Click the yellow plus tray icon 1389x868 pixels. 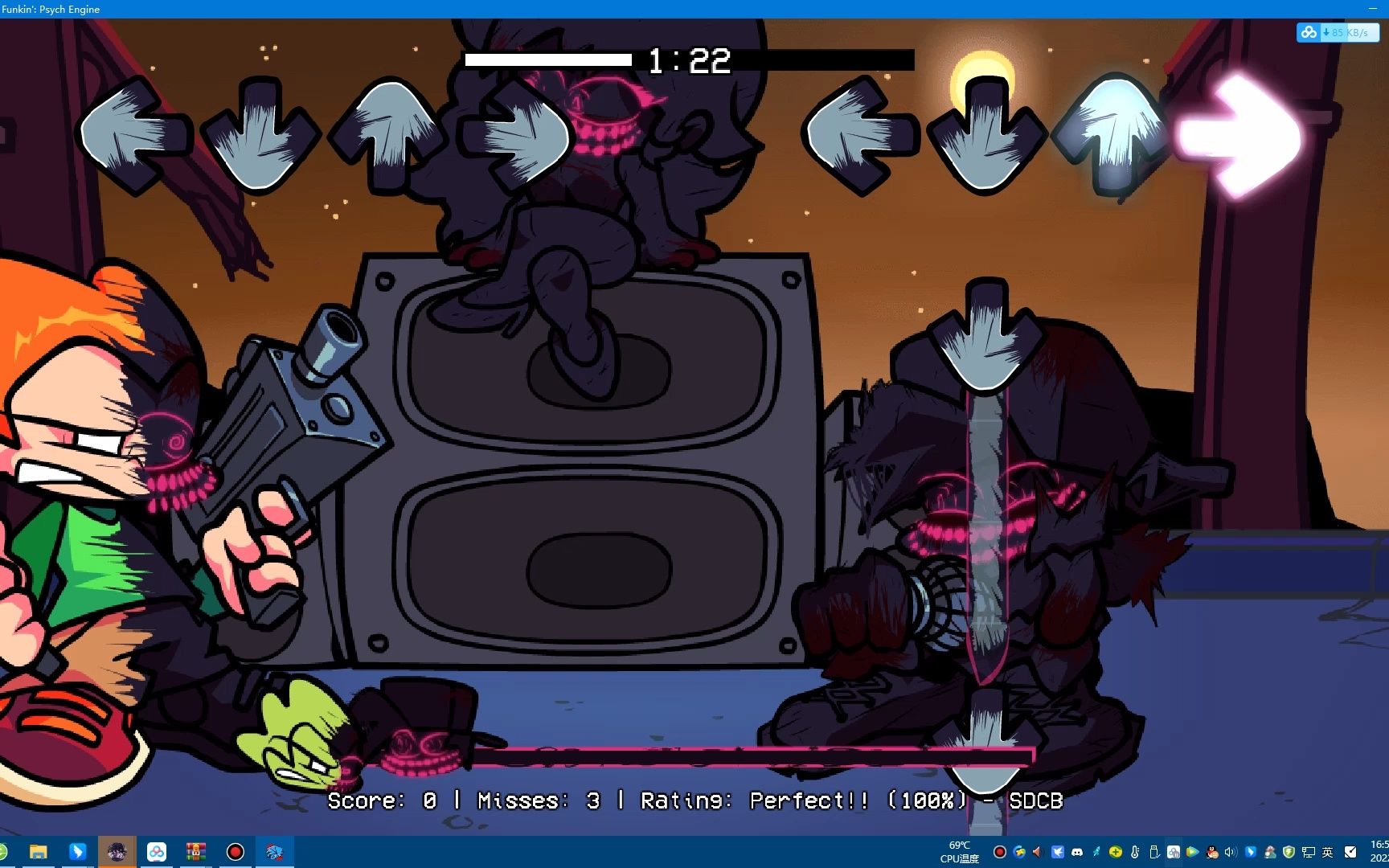click(x=1116, y=852)
